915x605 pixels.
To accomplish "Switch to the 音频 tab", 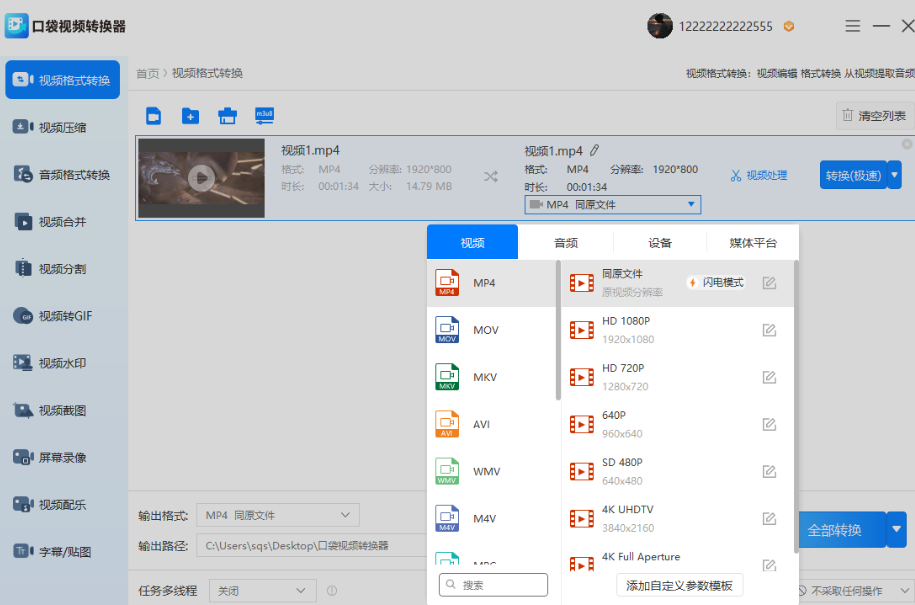I will tap(566, 243).
